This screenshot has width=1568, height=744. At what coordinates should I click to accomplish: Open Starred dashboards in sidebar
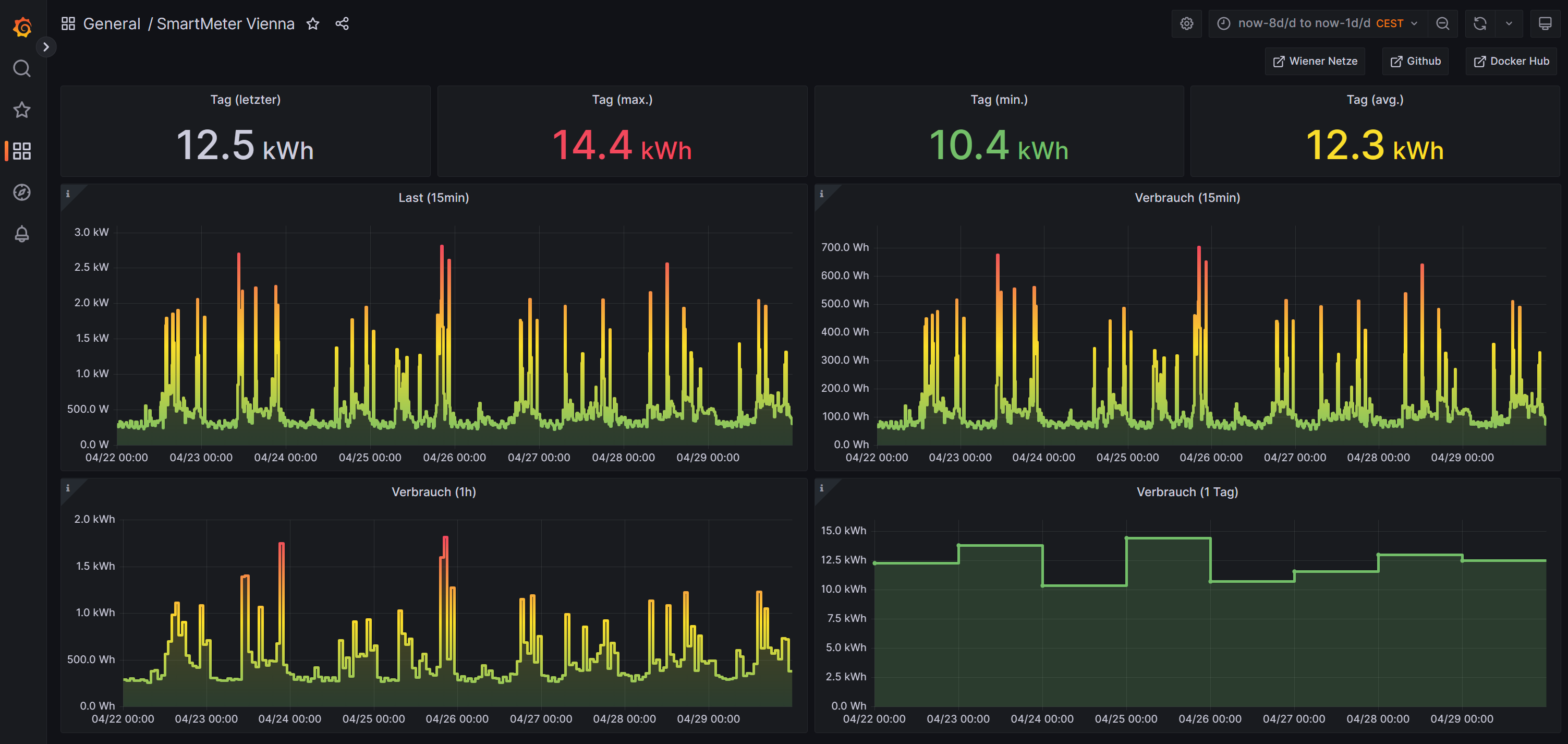(22, 110)
